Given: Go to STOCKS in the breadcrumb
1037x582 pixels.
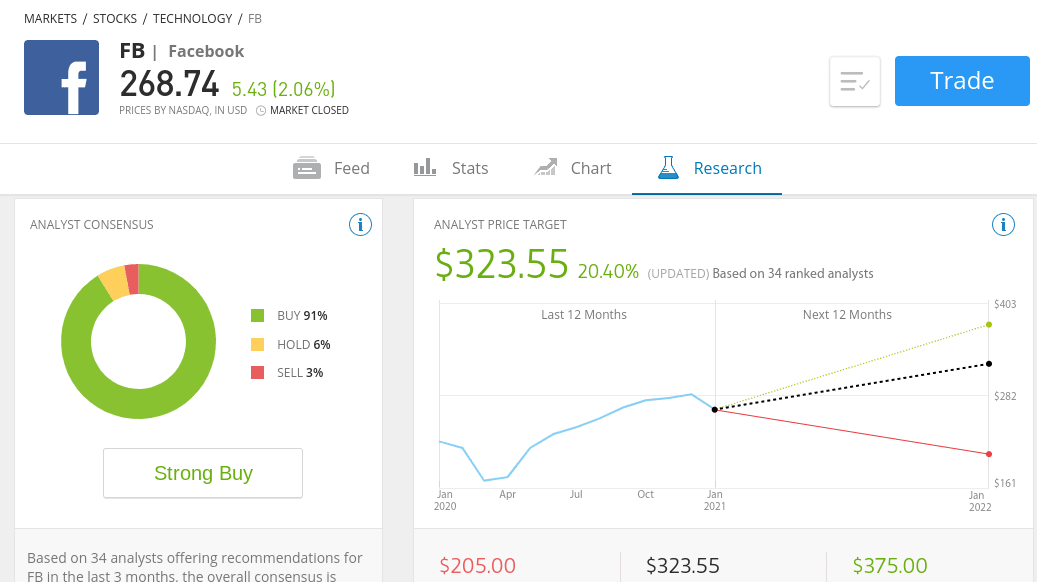Looking at the screenshot, I should [114, 19].
